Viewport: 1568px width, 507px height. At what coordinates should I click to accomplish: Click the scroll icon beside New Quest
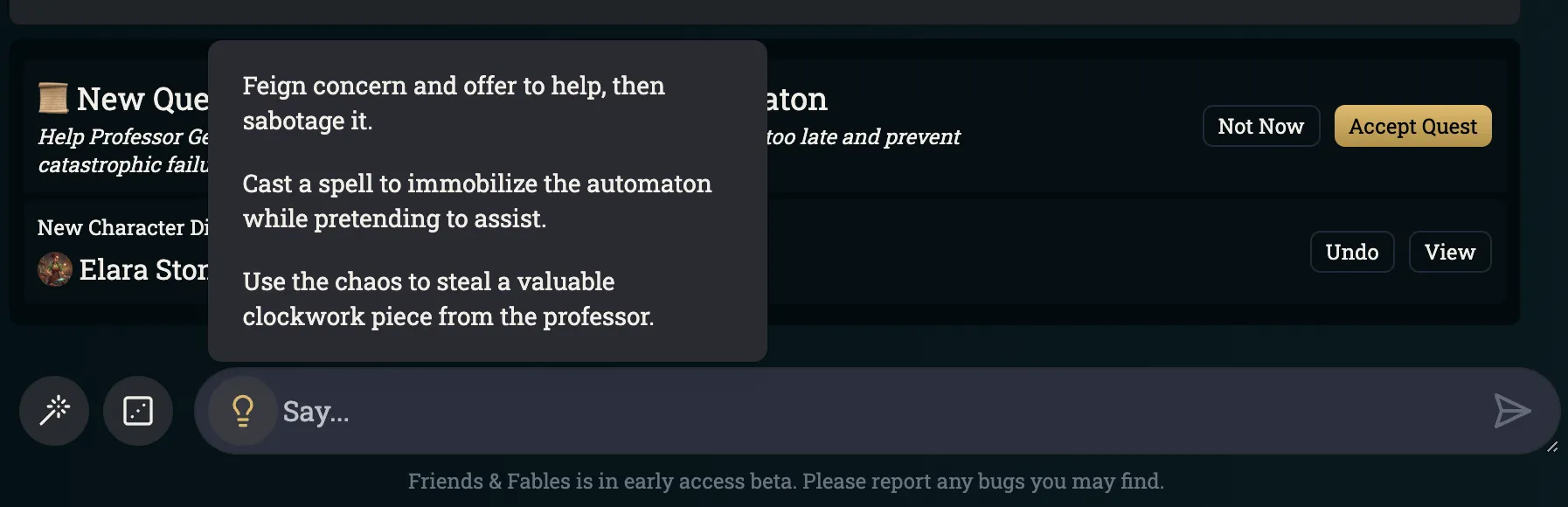coord(52,98)
